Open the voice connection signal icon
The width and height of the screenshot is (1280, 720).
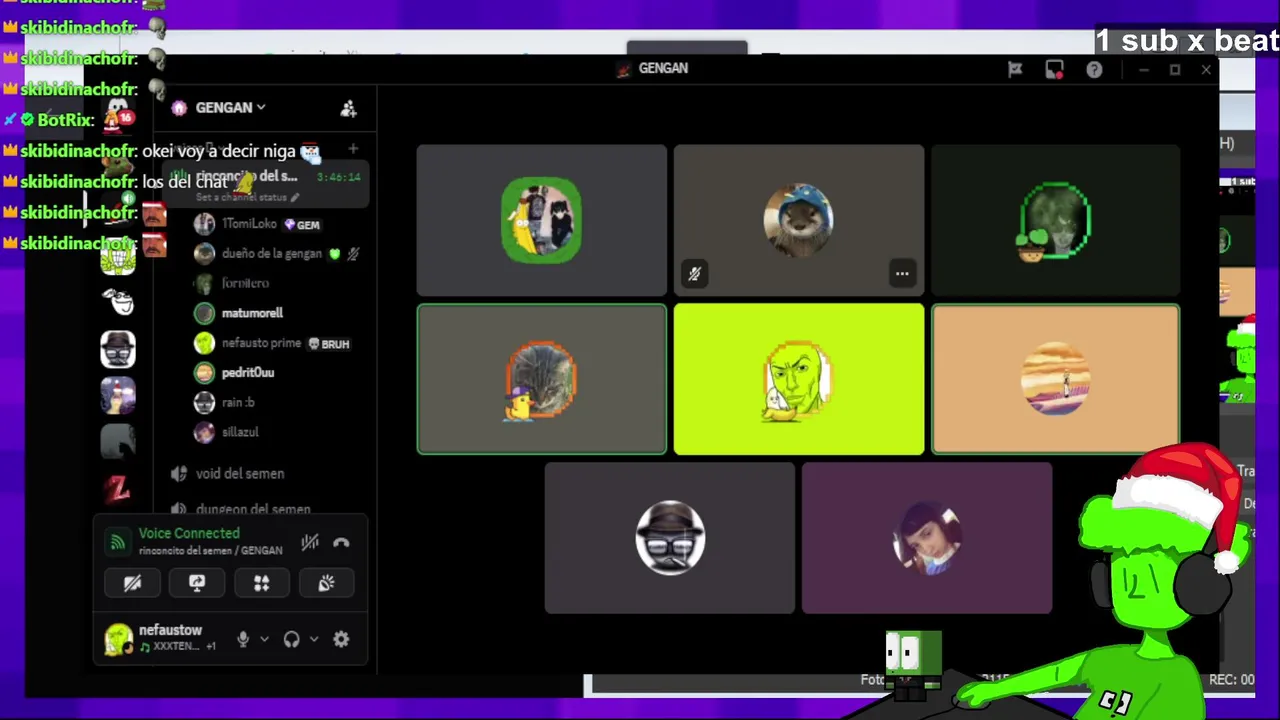tap(118, 542)
